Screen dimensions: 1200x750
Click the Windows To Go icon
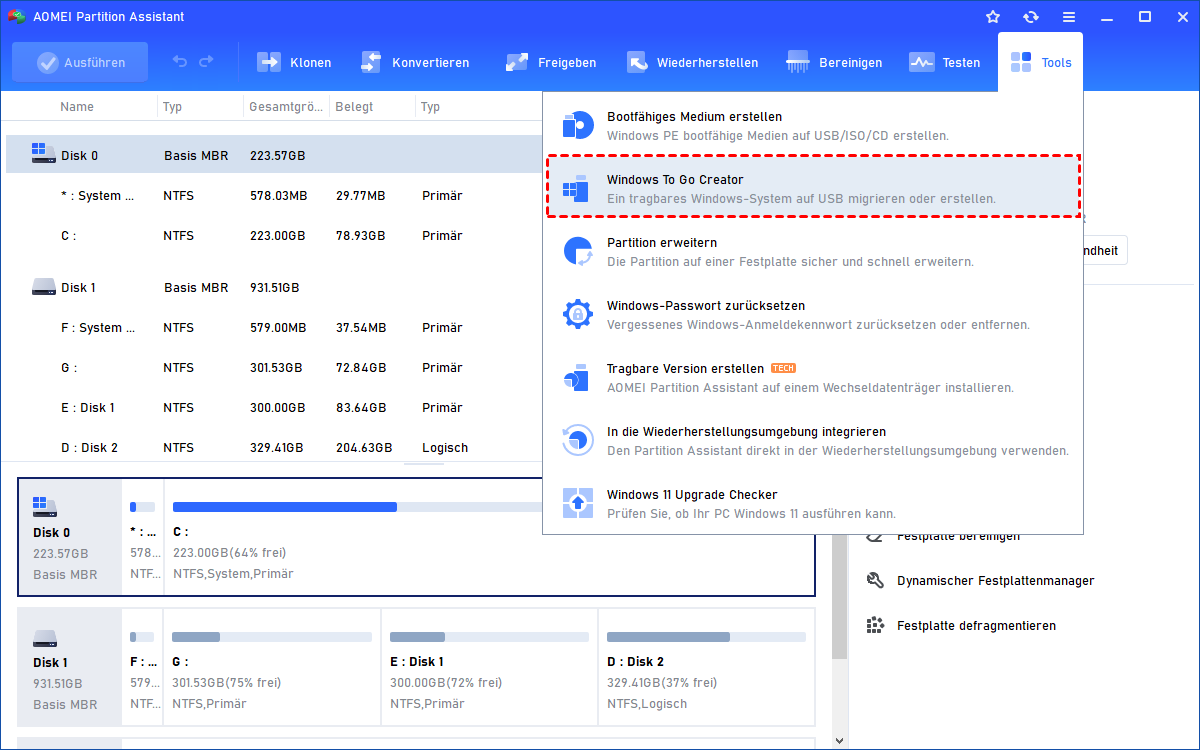point(577,189)
